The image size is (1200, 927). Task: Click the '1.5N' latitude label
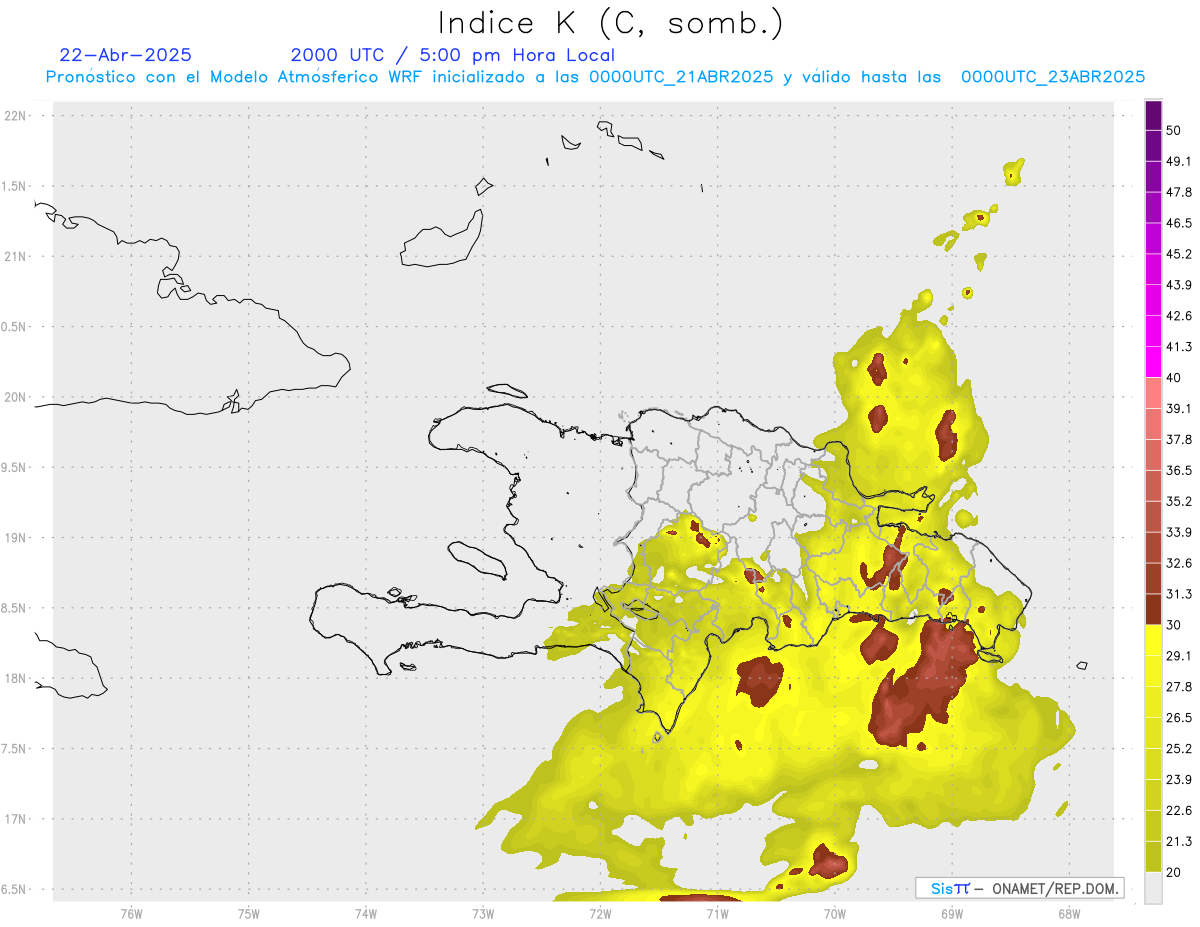pyautogui.click(x=15, y=186)
